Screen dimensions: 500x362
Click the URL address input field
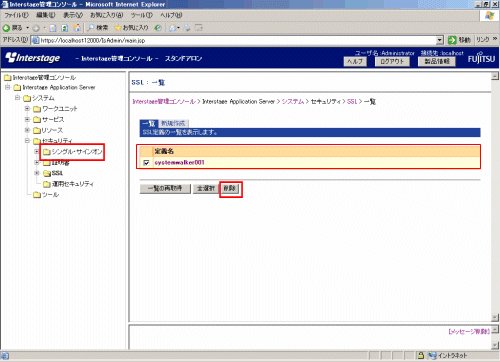238,40
